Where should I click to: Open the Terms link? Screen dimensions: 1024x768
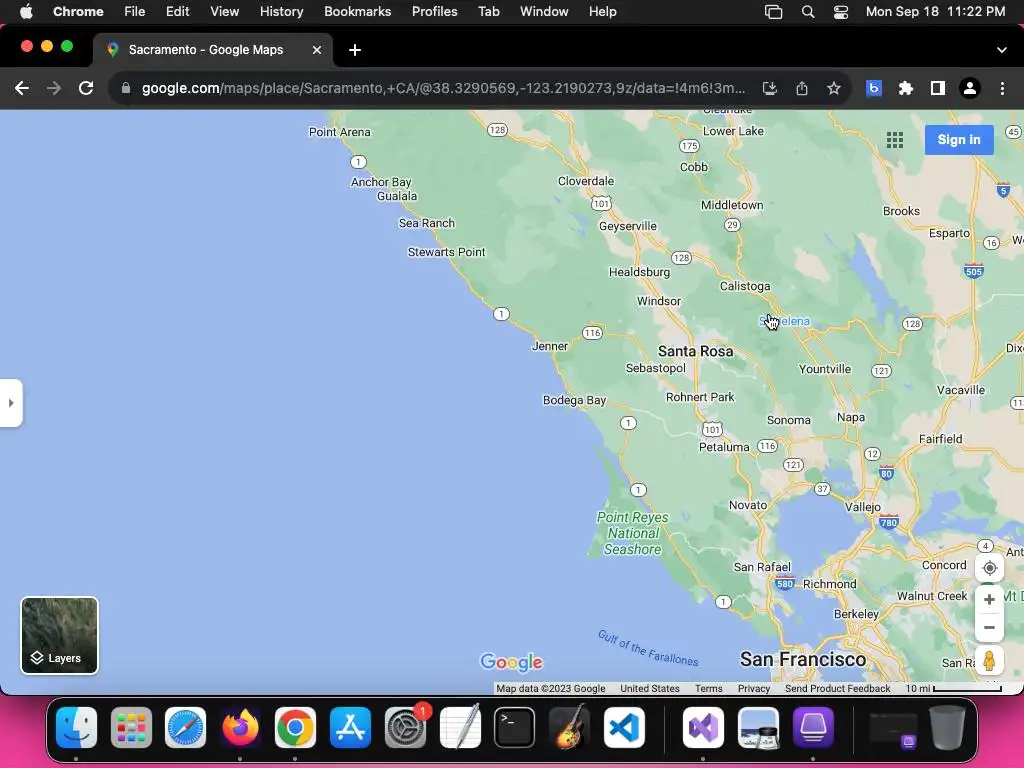[x=709, y=688]
